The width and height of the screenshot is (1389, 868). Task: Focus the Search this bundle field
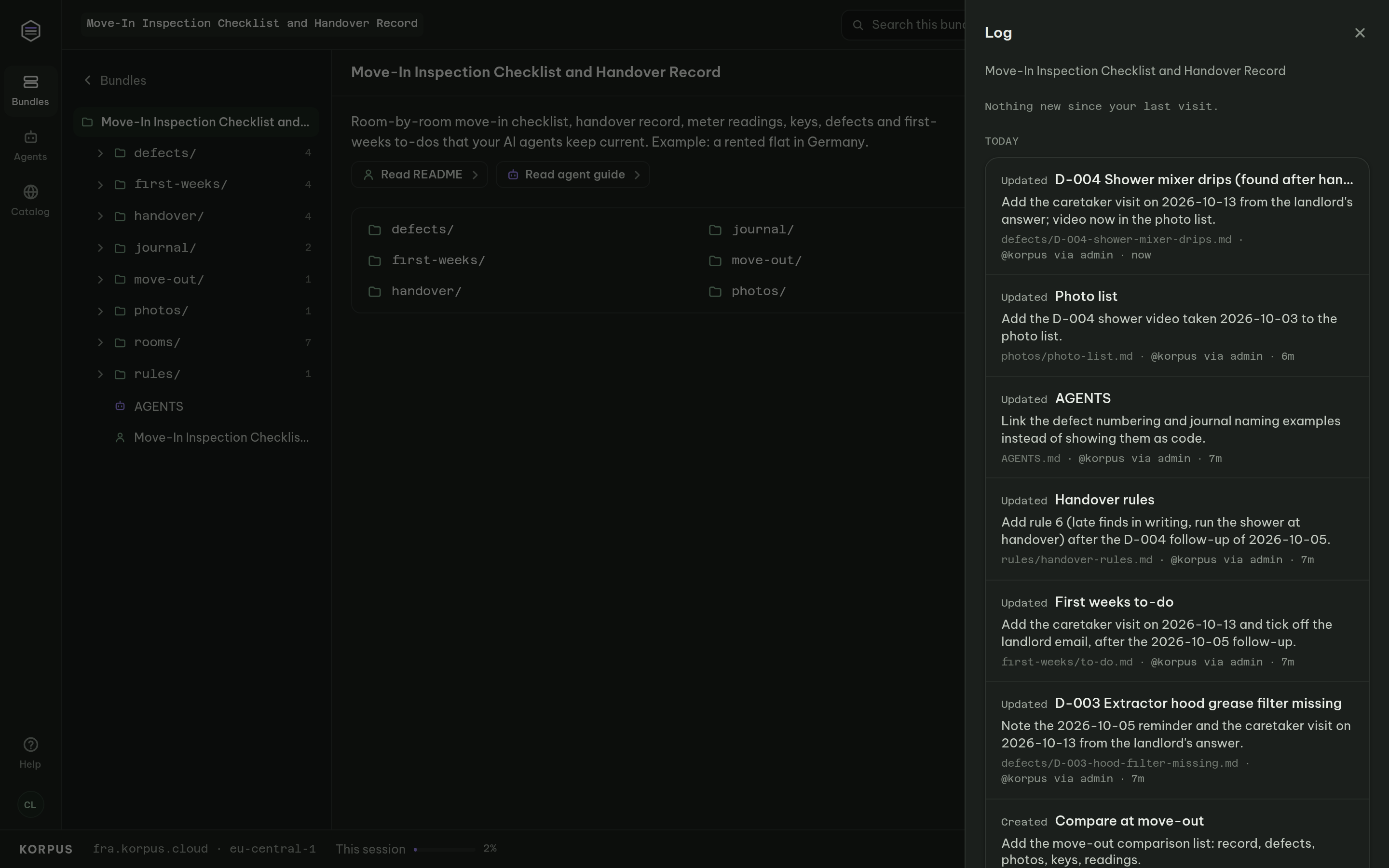[x=904, y=25]
